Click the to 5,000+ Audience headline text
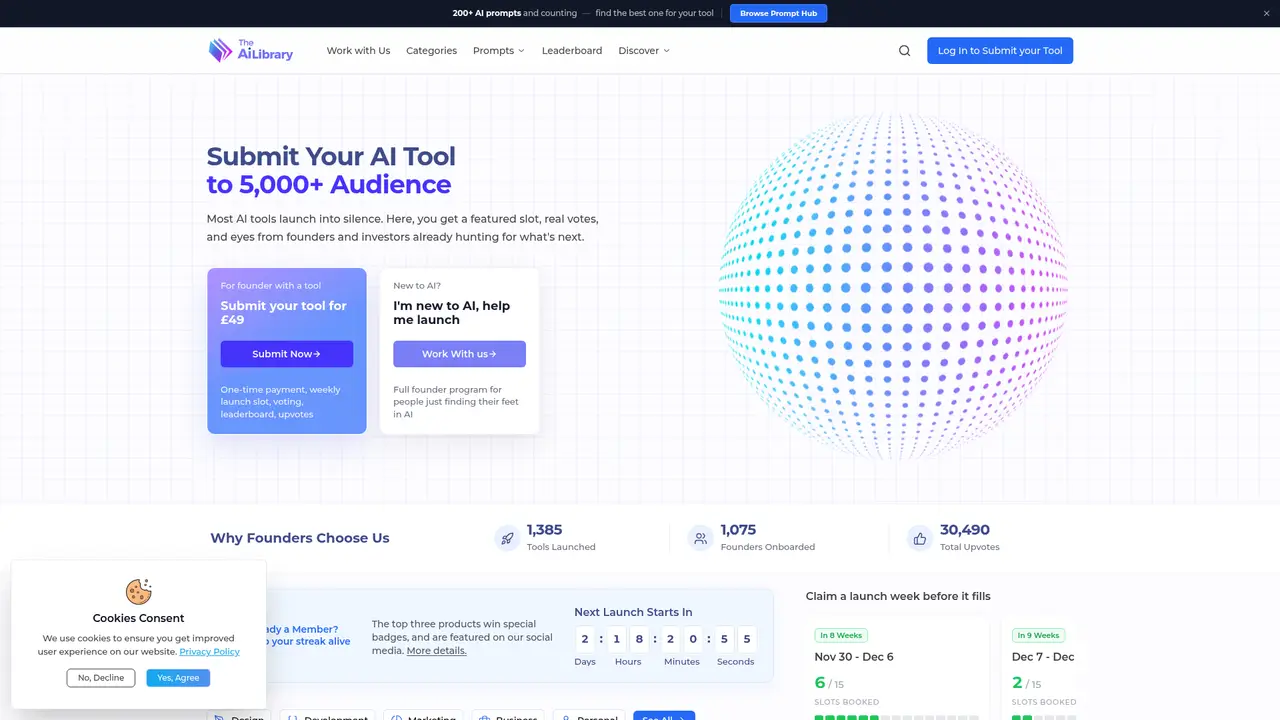 click(x=329, y=185)
